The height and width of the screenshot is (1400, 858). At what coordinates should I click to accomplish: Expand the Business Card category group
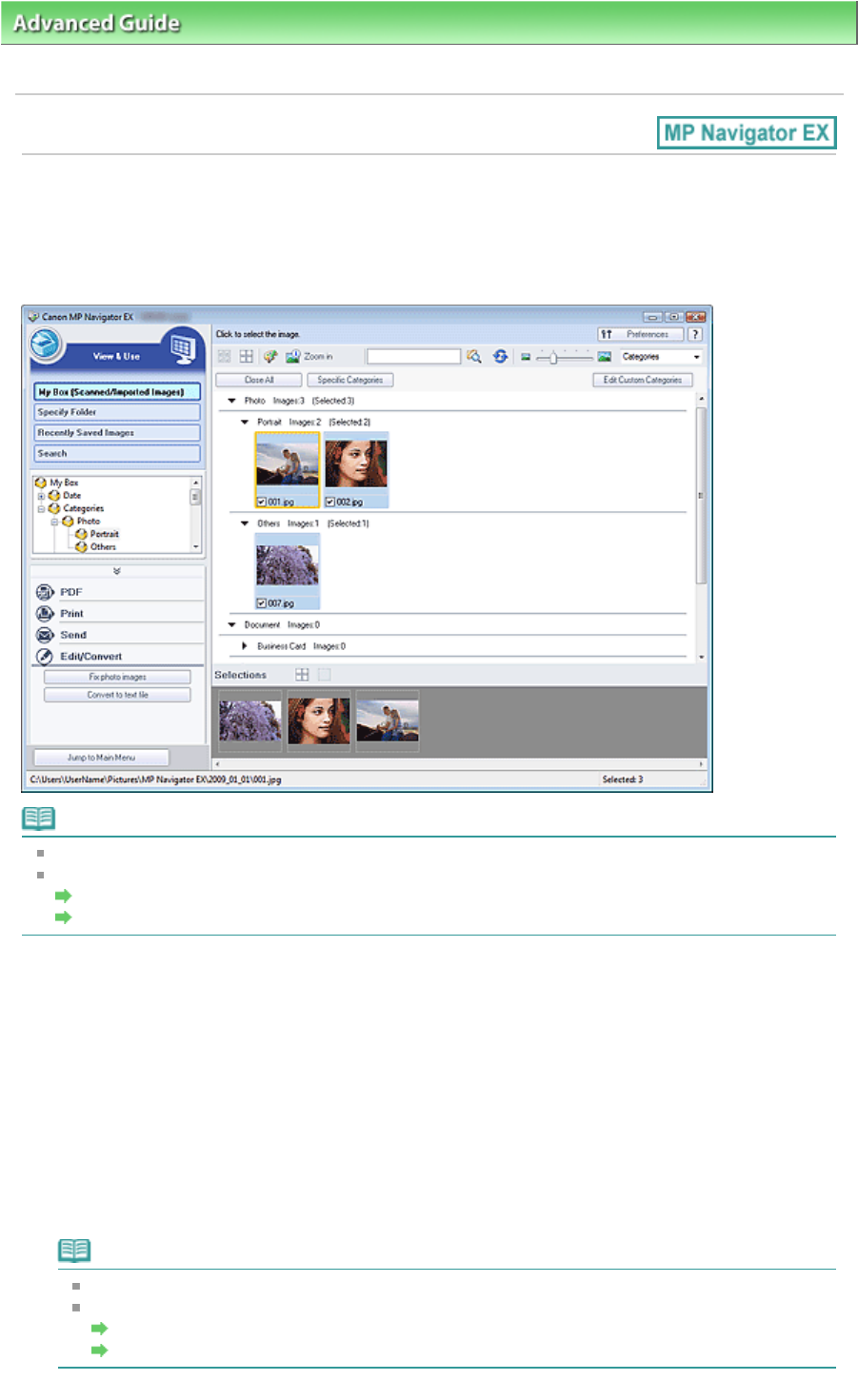[245, 646]
